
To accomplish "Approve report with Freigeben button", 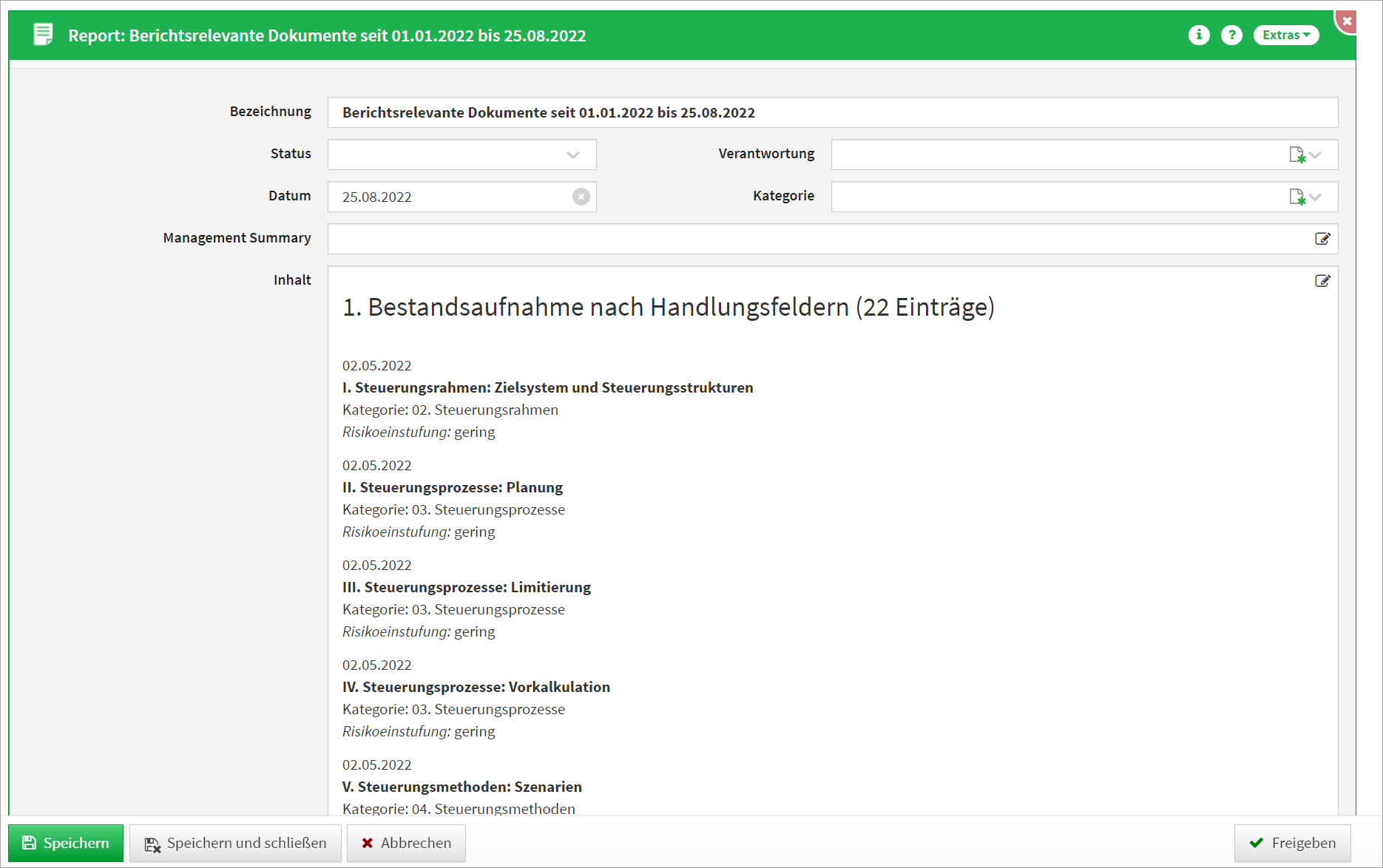I will [x=1292, y=843].
